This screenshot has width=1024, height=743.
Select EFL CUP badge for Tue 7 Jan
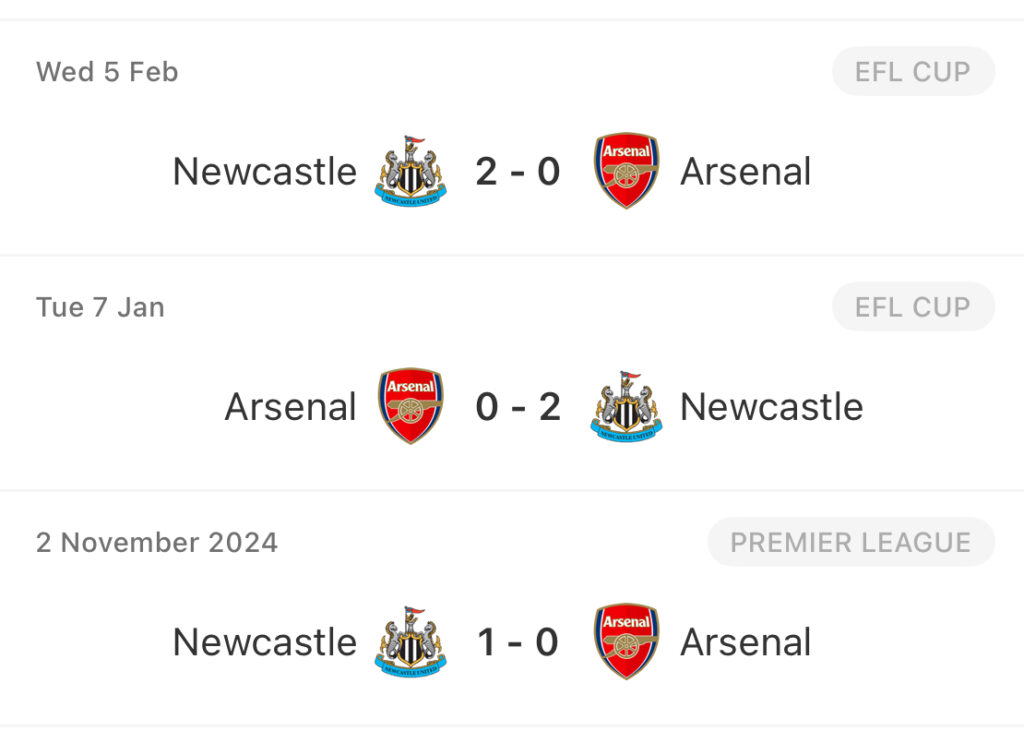coord(913,306)
